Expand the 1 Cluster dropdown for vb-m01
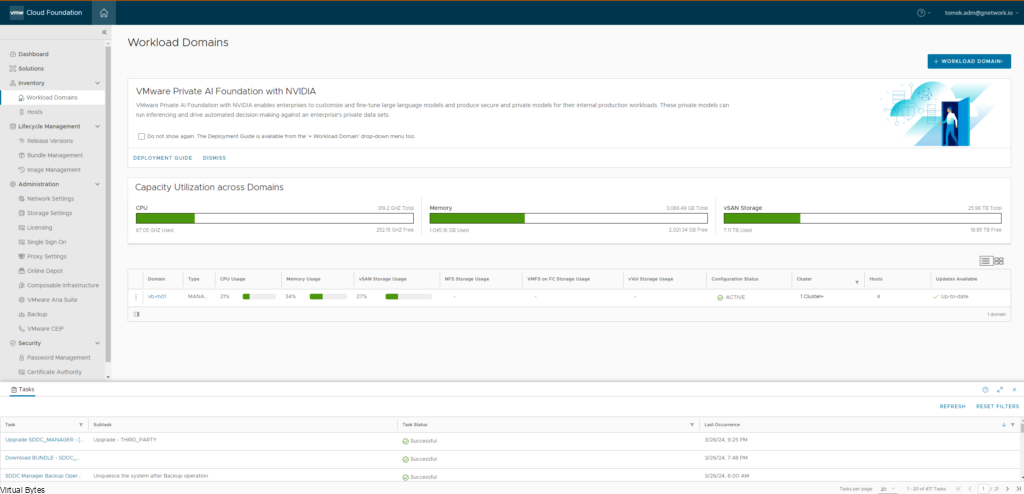Viewport: 1024px width, 494px height. coord(812,297)
